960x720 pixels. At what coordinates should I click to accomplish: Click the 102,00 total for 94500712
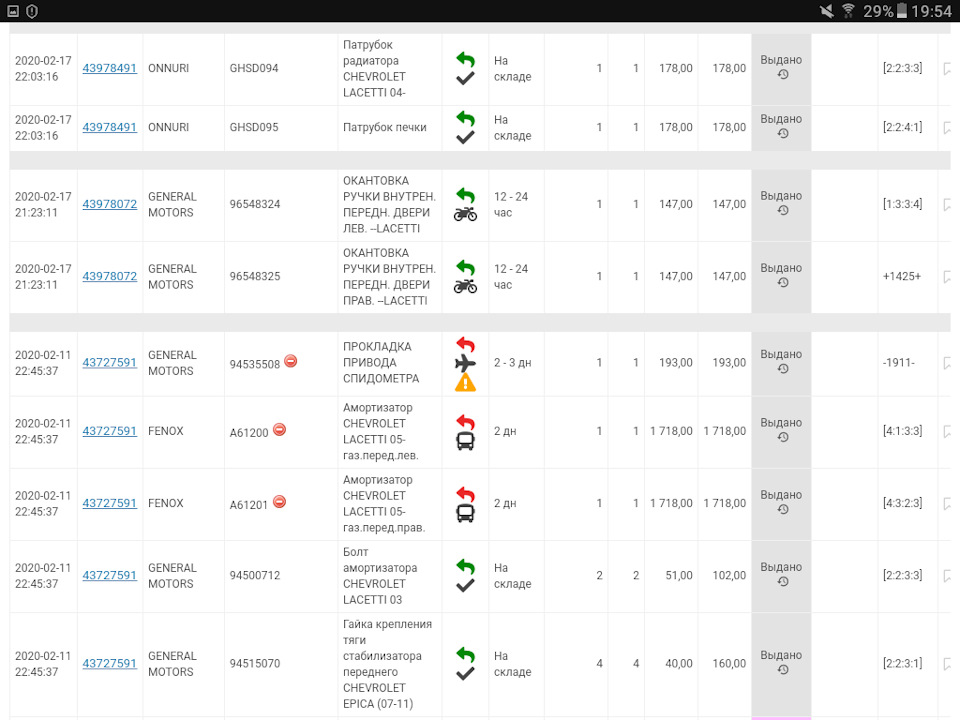click(x=729, y=576)
